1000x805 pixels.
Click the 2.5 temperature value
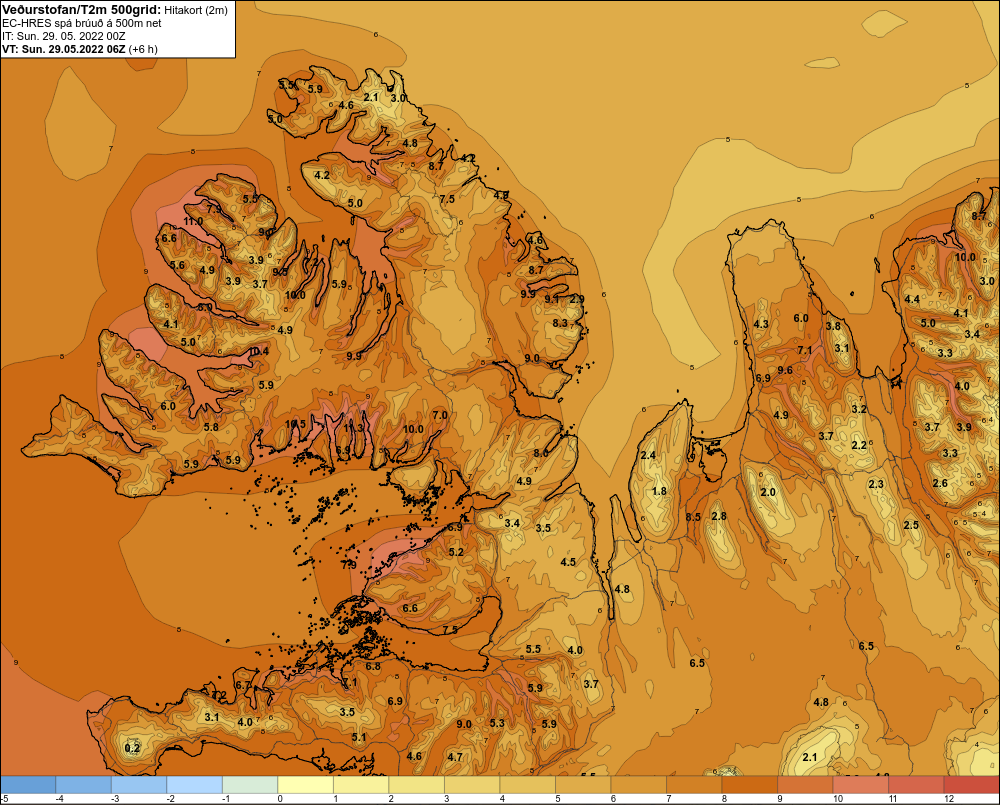(911, 525)
